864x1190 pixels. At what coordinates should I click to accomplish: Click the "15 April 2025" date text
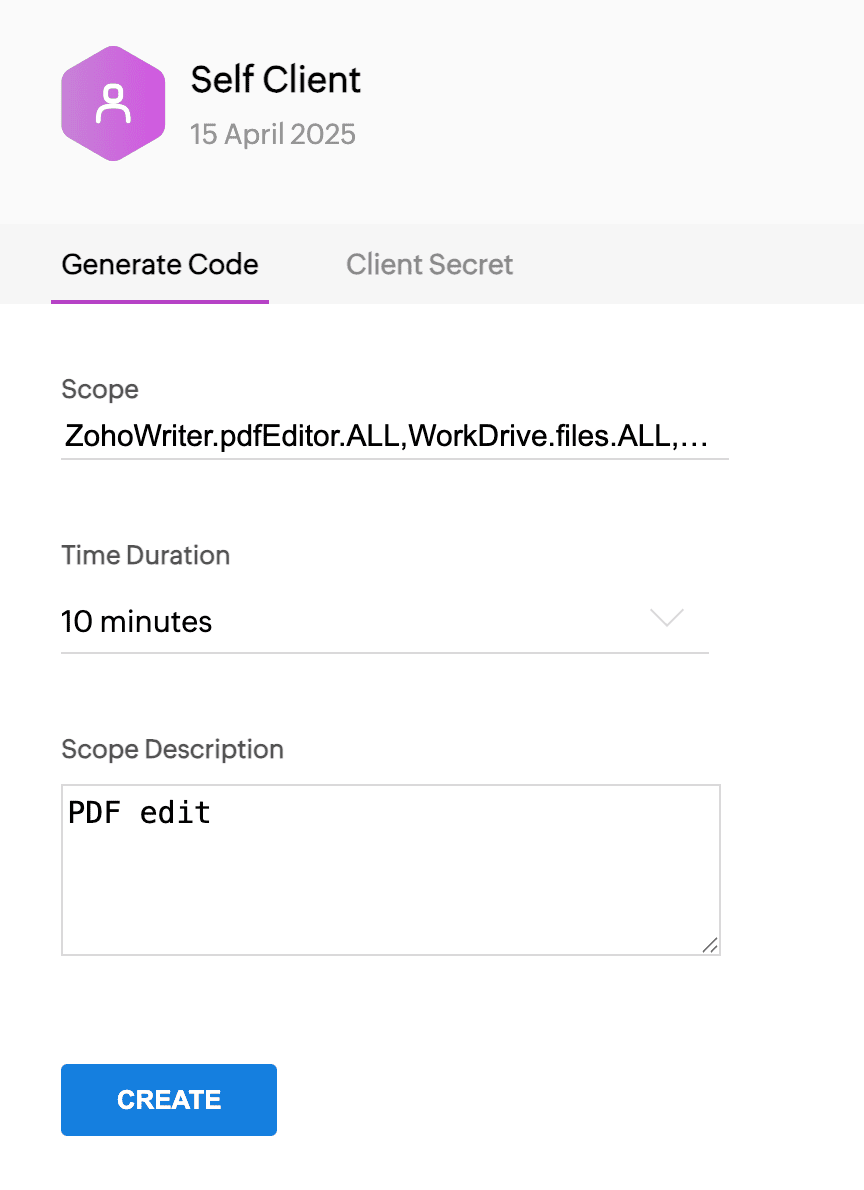273,134
